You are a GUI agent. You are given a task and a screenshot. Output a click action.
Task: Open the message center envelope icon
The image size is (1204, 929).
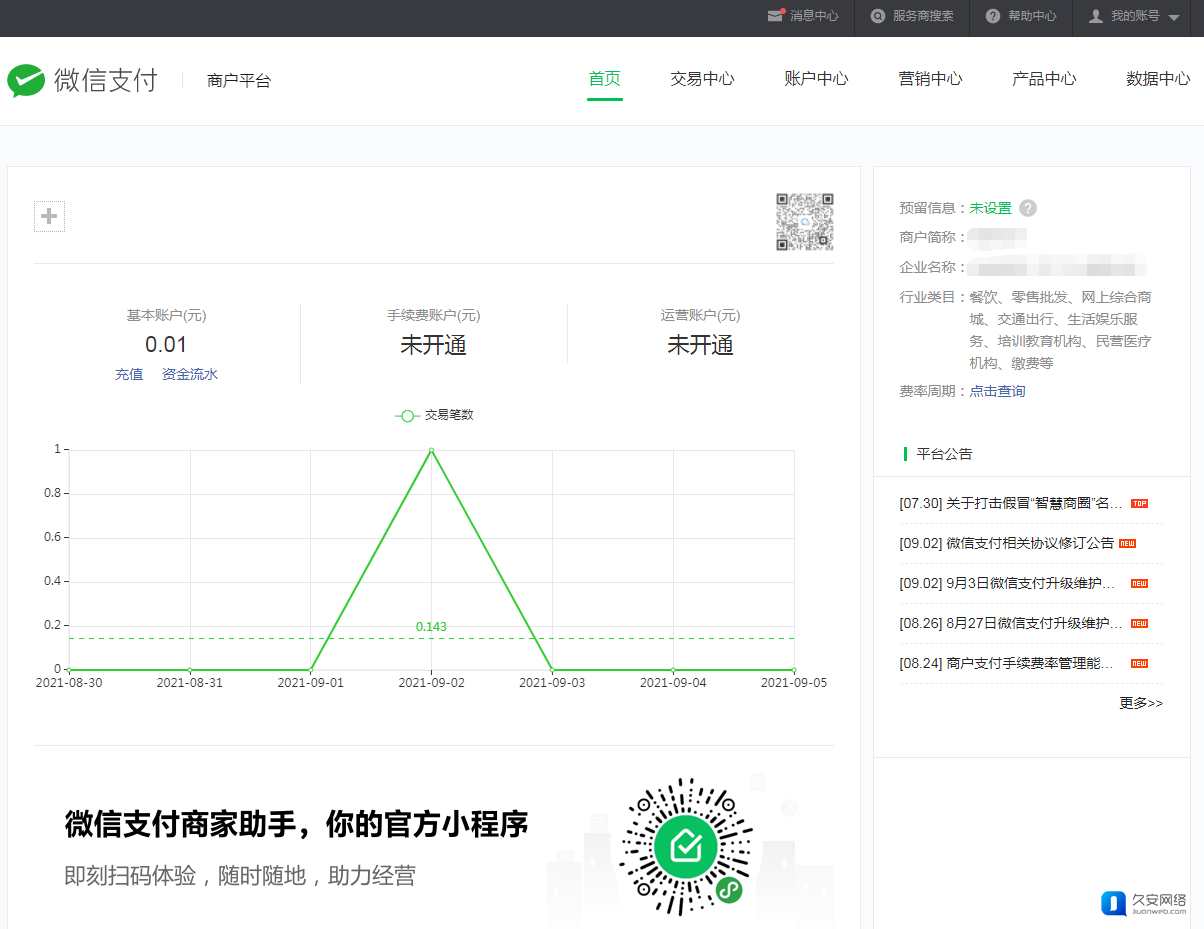tap(775, 16)
